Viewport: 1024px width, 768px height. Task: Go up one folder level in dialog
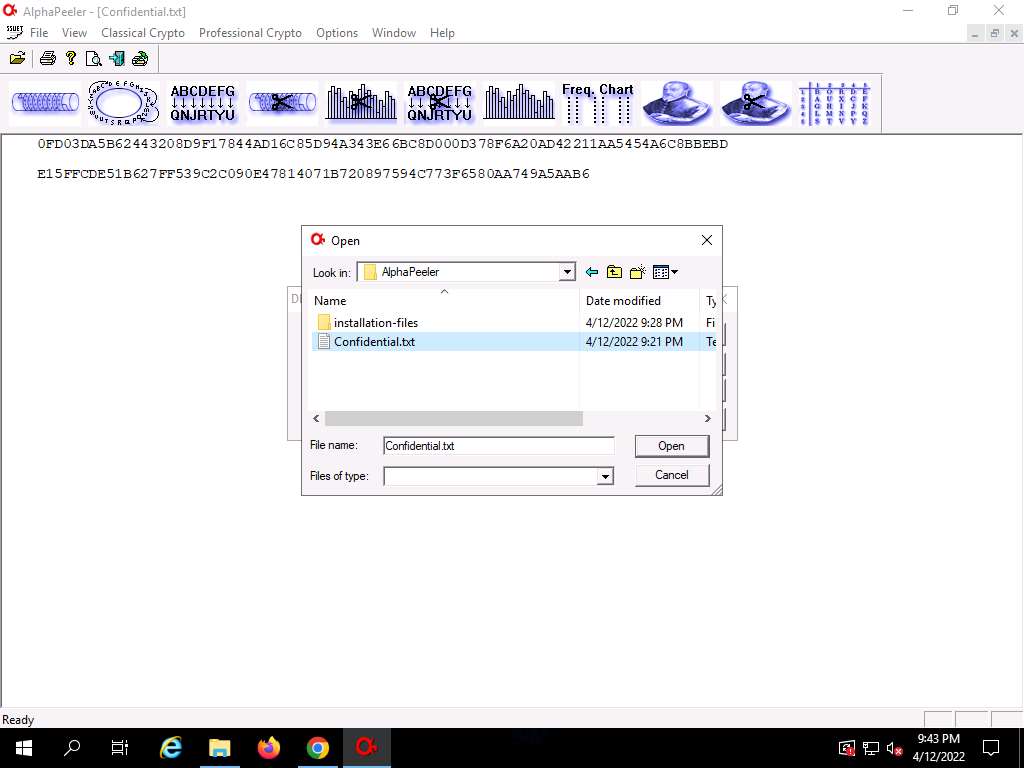(614, 272)
